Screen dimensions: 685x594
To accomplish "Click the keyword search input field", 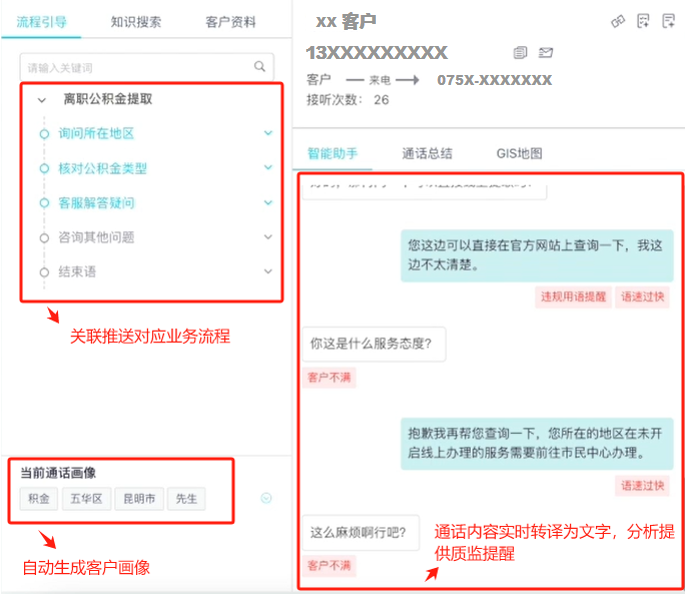I will point(147,67).
